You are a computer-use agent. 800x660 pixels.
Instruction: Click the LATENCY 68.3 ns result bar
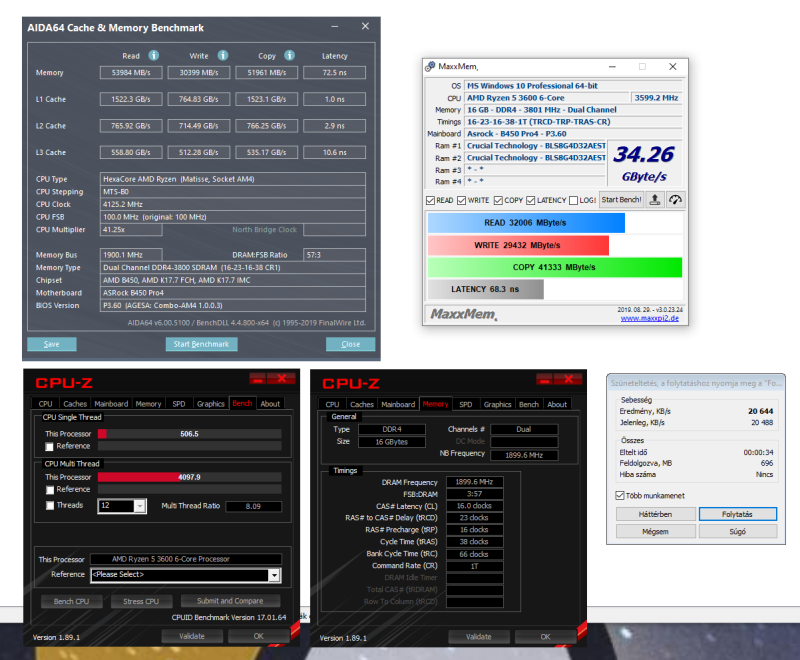tap(485, 289)
